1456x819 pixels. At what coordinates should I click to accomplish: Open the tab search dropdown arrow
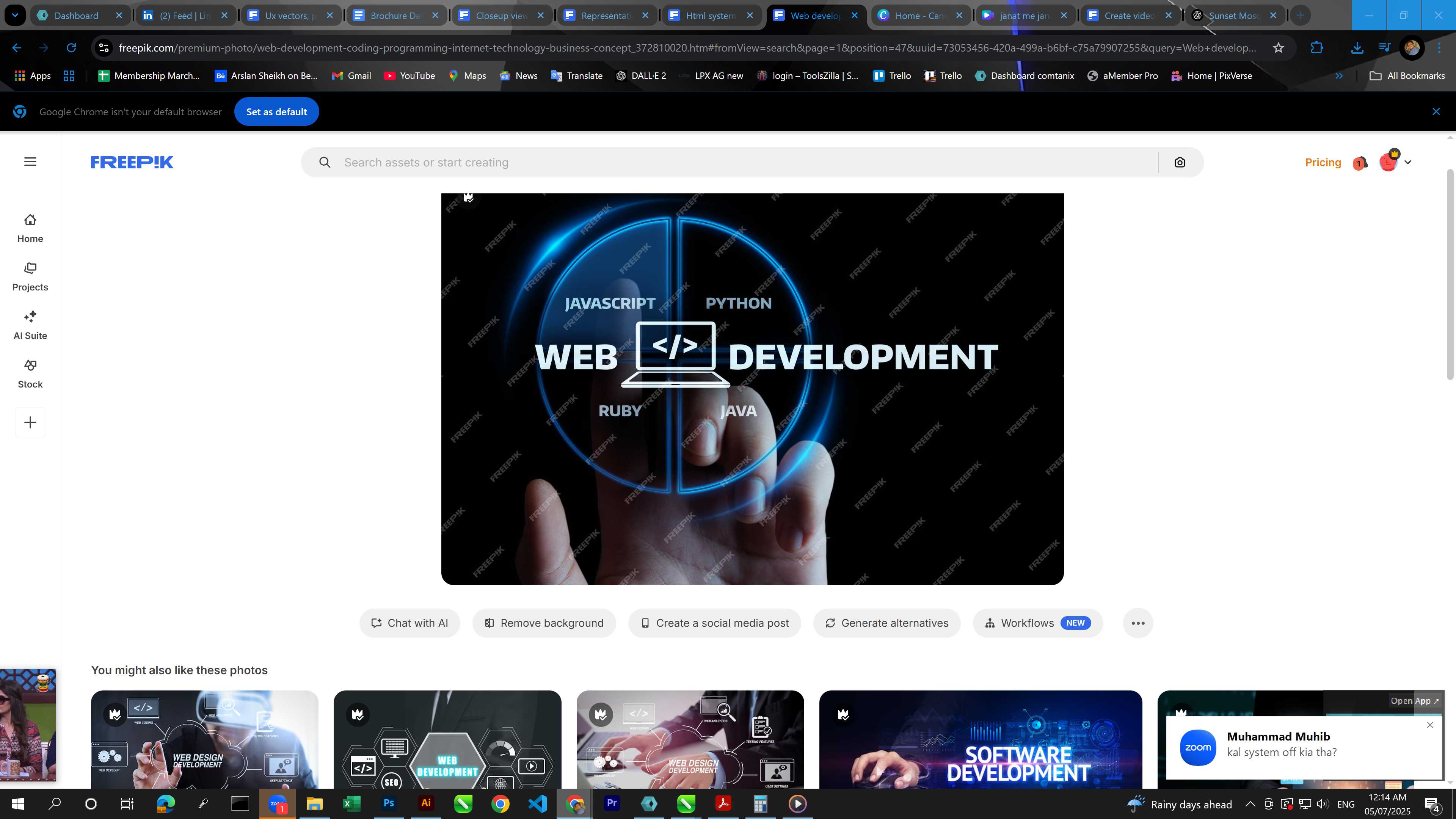pos(15,16)
